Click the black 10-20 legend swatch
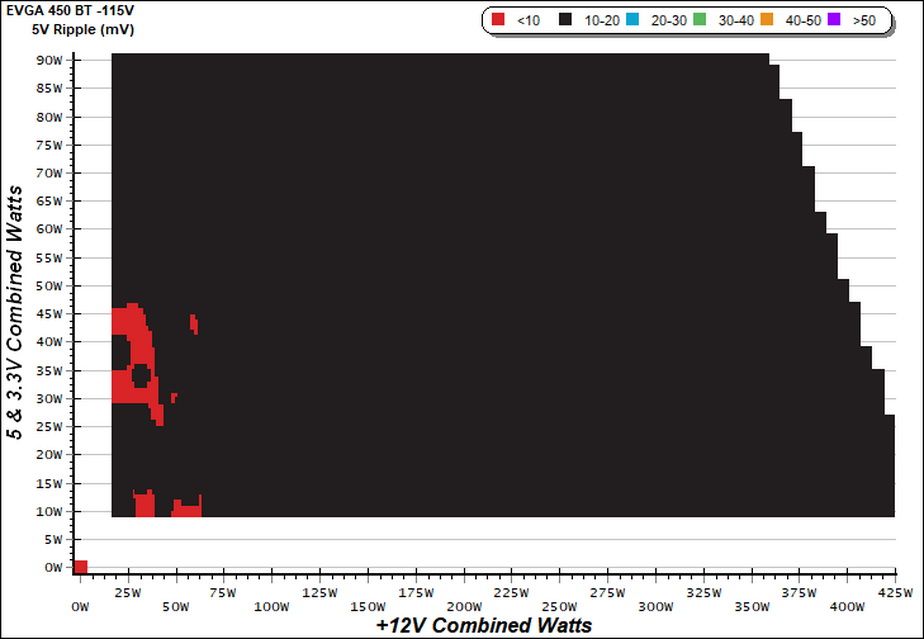The width and height of the screenshot is (924, 639). click(x=565, y=19)
